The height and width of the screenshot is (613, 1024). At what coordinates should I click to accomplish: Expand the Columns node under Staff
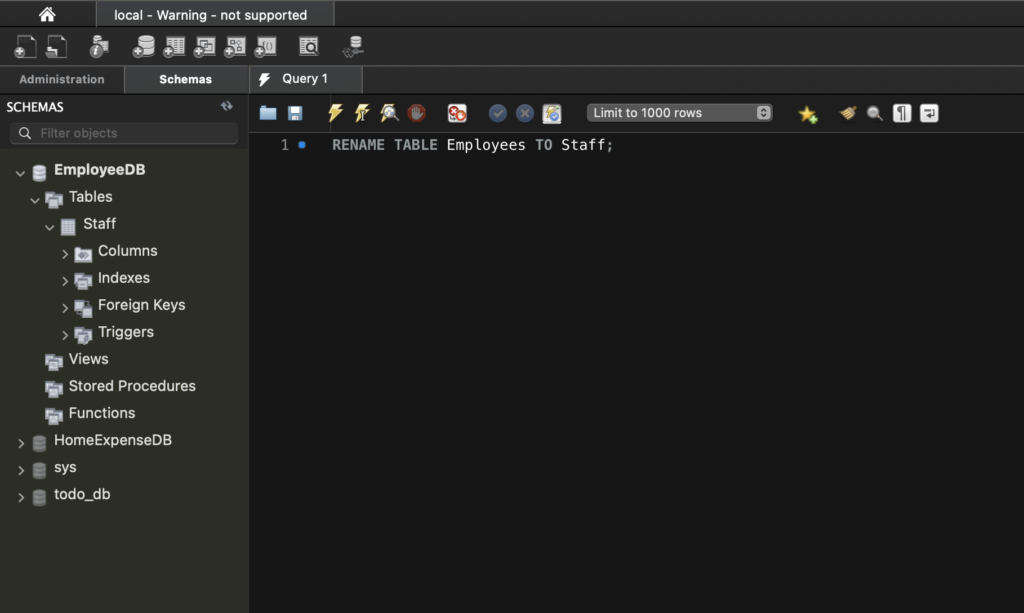65,253
